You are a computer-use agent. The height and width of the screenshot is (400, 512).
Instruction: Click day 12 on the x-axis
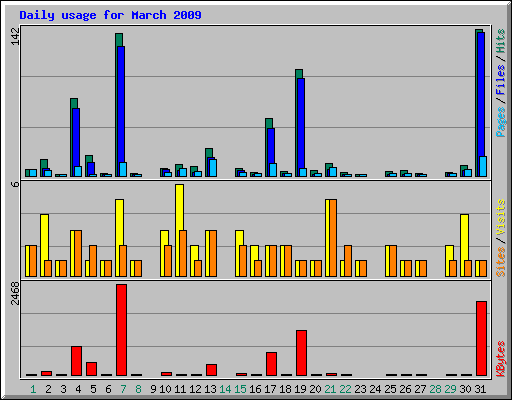tap(195, 389)
